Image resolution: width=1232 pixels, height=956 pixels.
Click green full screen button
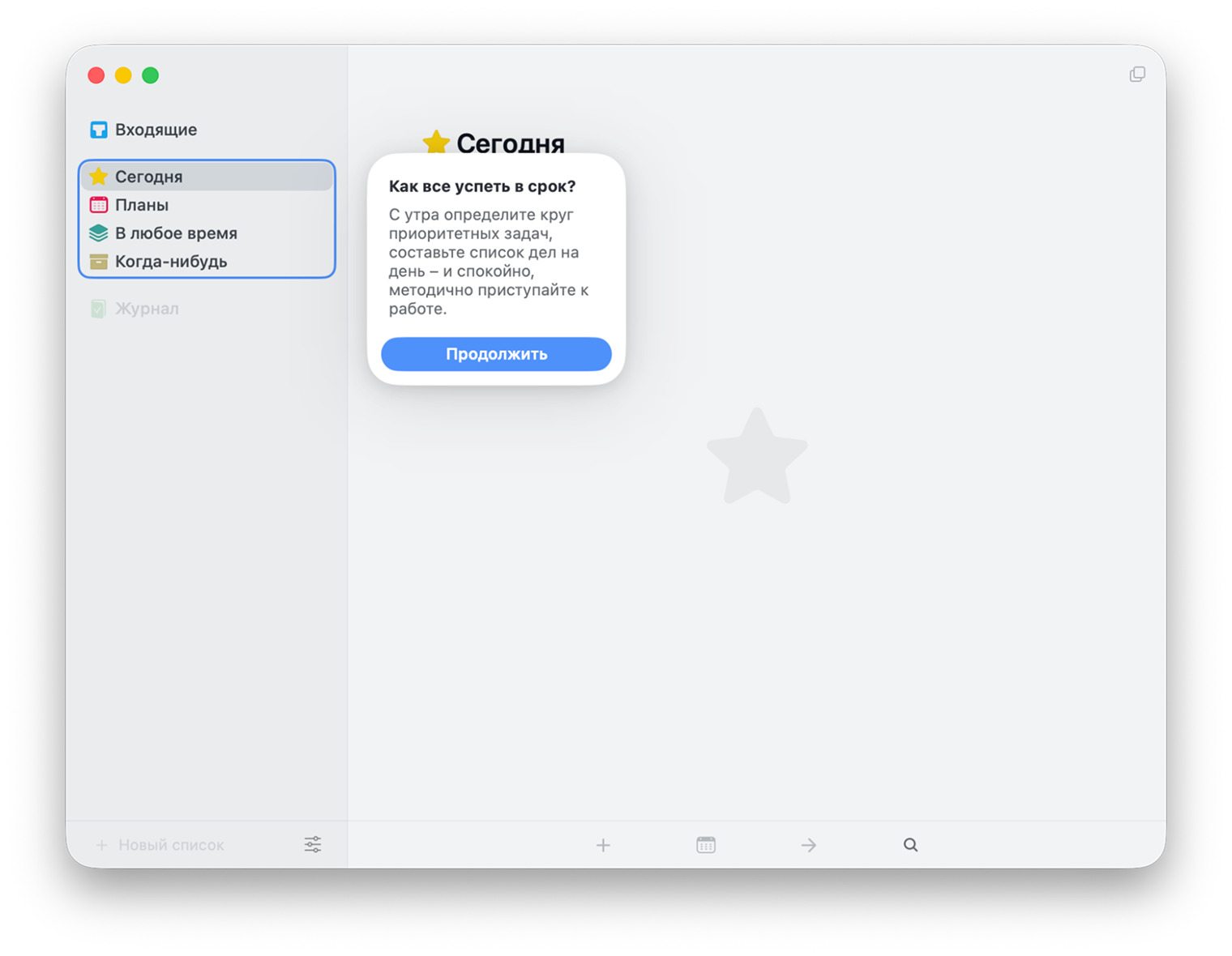pyautogui.click(x=151, y=75)
